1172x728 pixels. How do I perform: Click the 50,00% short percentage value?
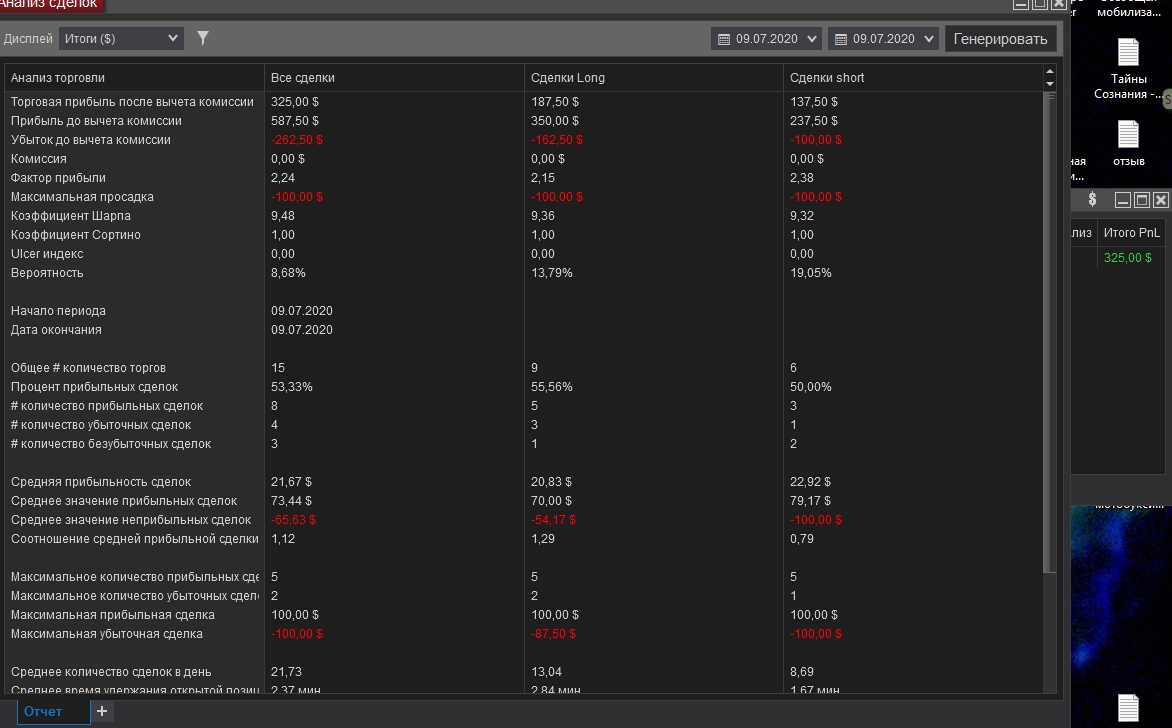pos(811,387)
